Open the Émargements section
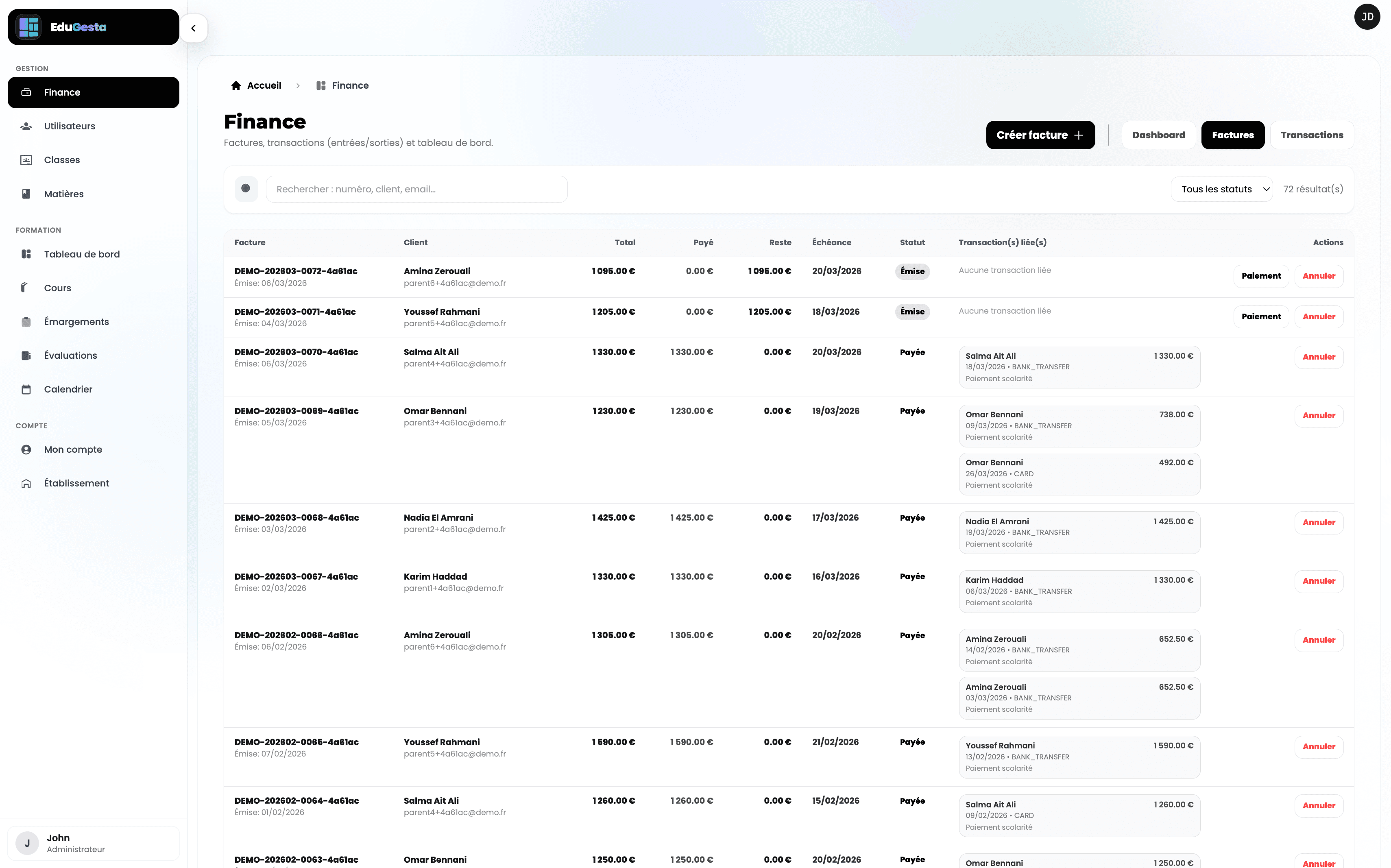1391x868 pixels. pyautogui.click(x=76, y=321)
